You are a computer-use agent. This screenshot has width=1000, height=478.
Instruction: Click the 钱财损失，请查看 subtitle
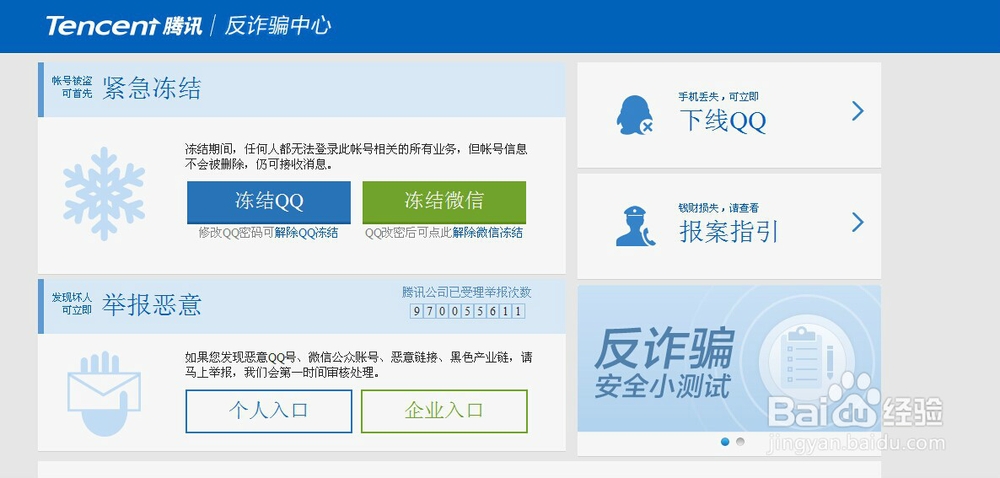click(718, 208)
